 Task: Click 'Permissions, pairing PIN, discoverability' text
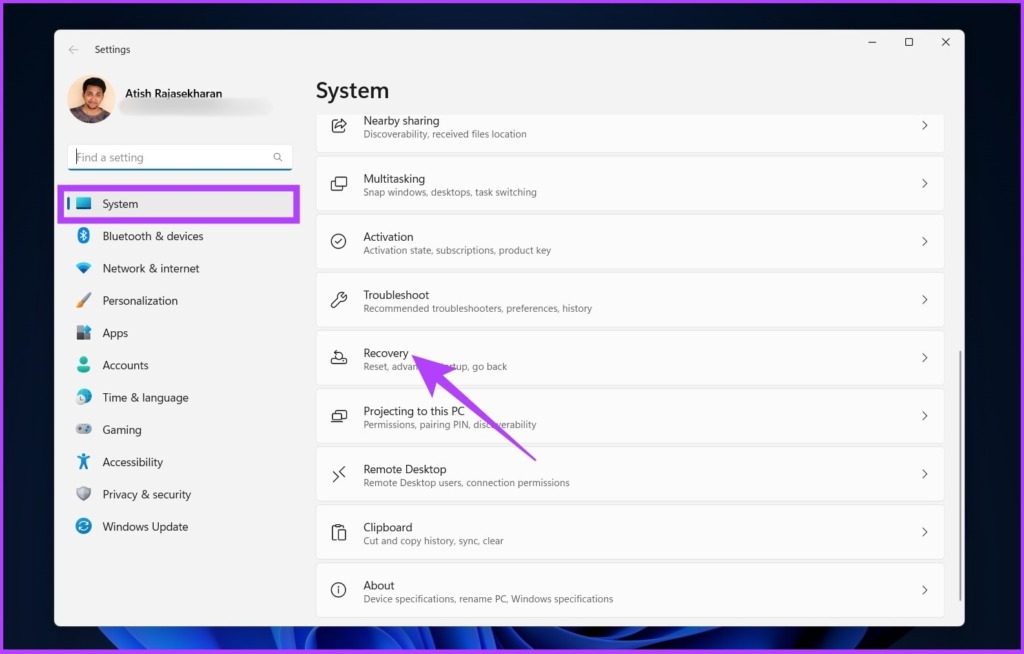click(x=450, y=425)
